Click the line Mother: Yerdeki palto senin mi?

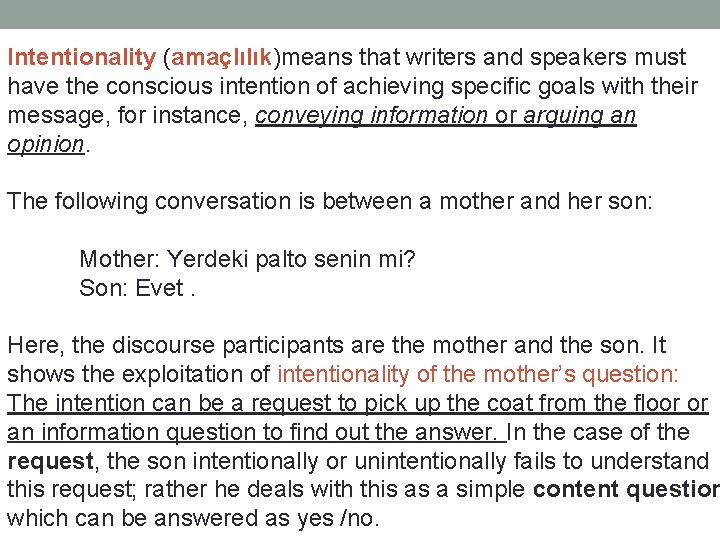247,259
